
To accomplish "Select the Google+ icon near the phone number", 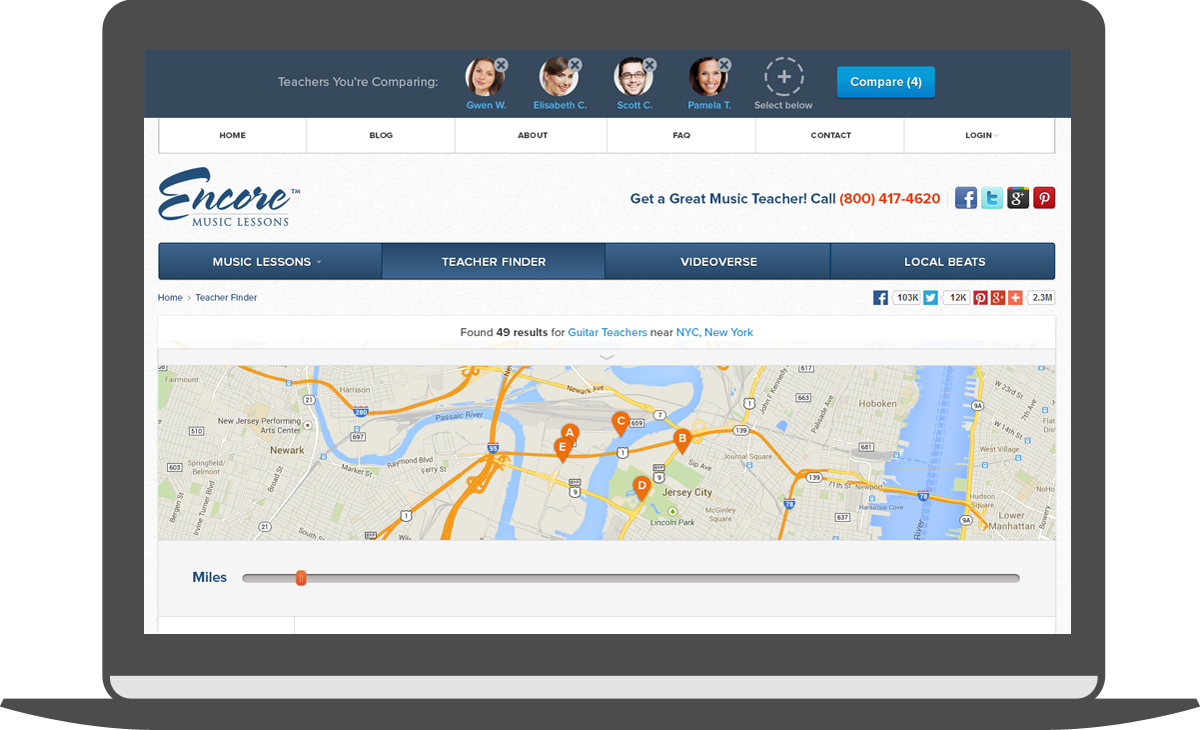I will (x=1017, y=198).
